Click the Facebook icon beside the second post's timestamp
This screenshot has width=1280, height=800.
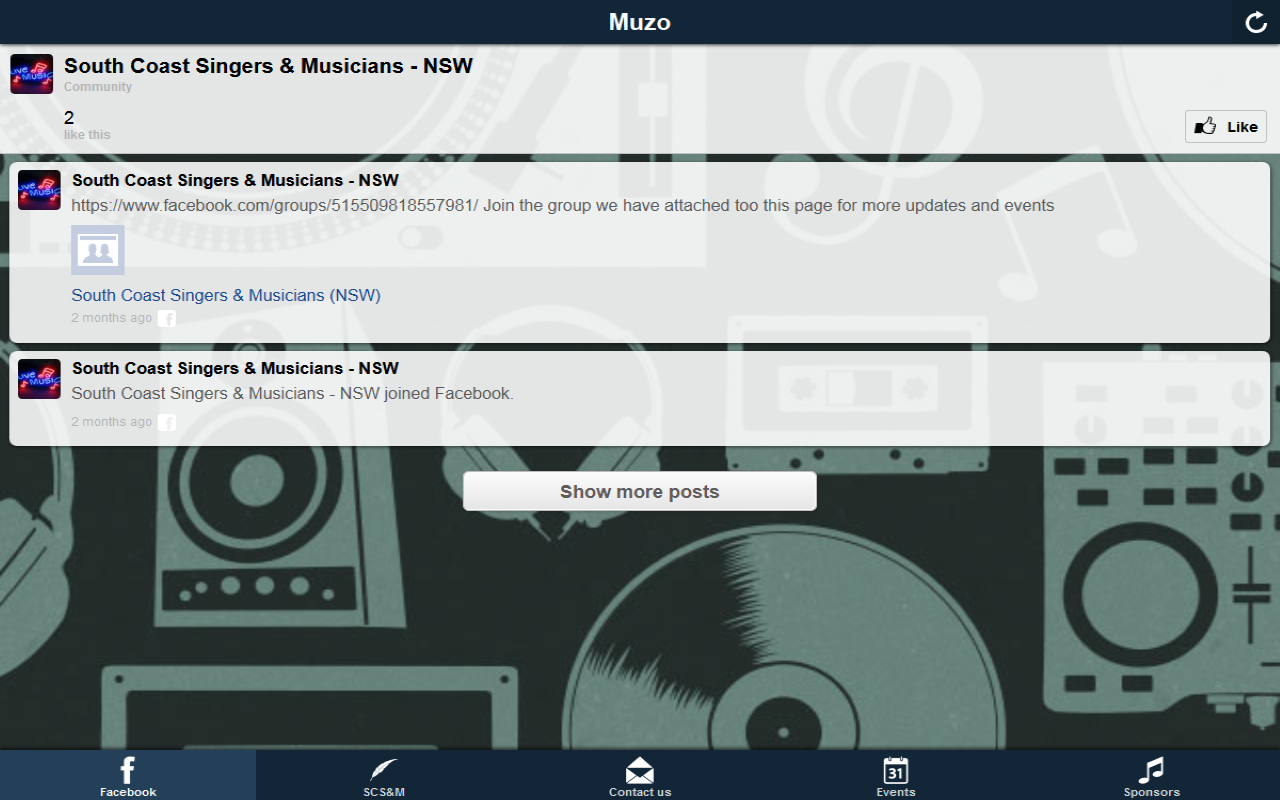click(x=167, y=423)
